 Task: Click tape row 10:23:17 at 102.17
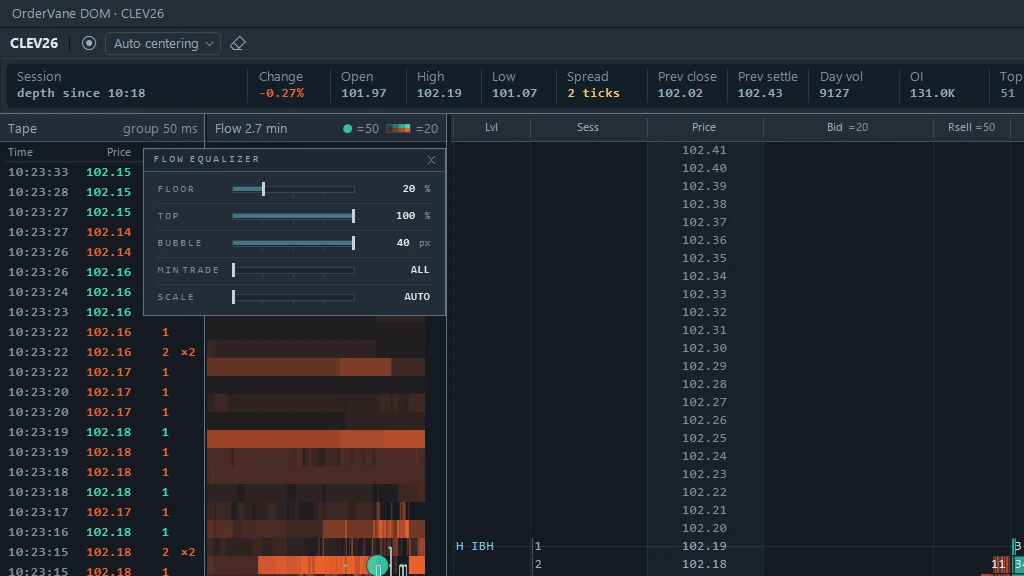pyautogui.click(x=101, y=512)
